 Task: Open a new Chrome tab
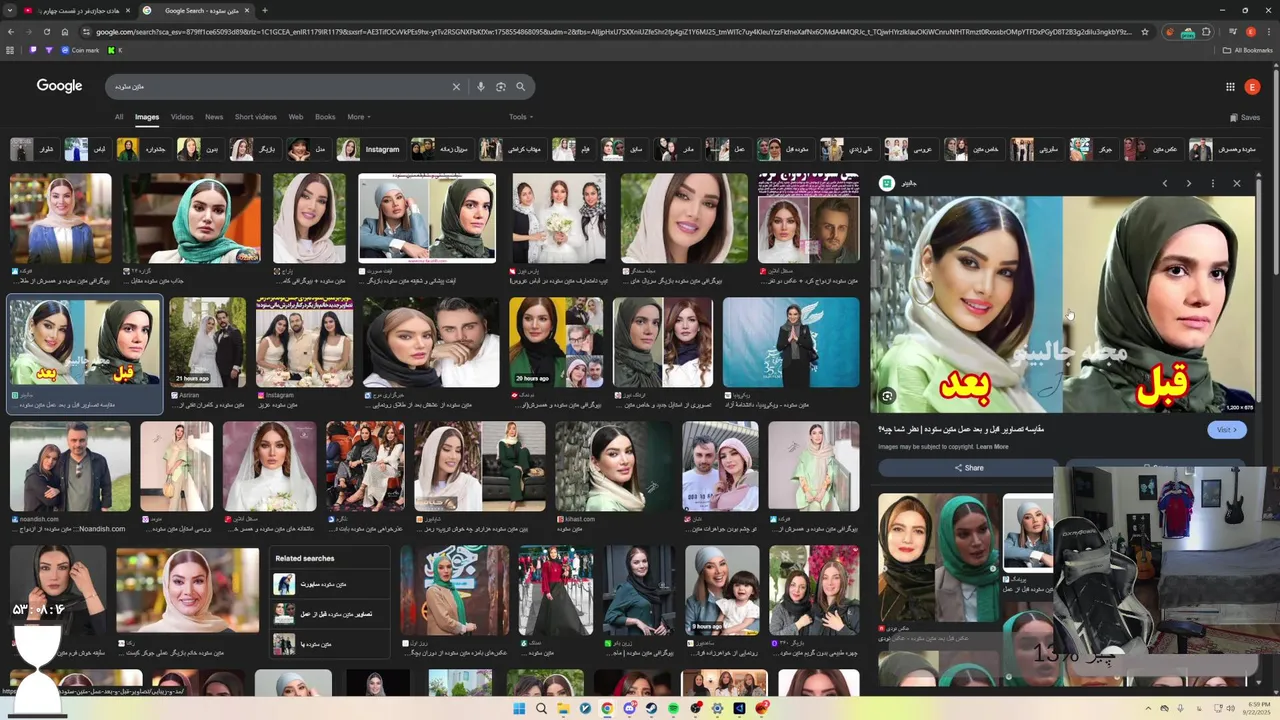tap(265, 10)
